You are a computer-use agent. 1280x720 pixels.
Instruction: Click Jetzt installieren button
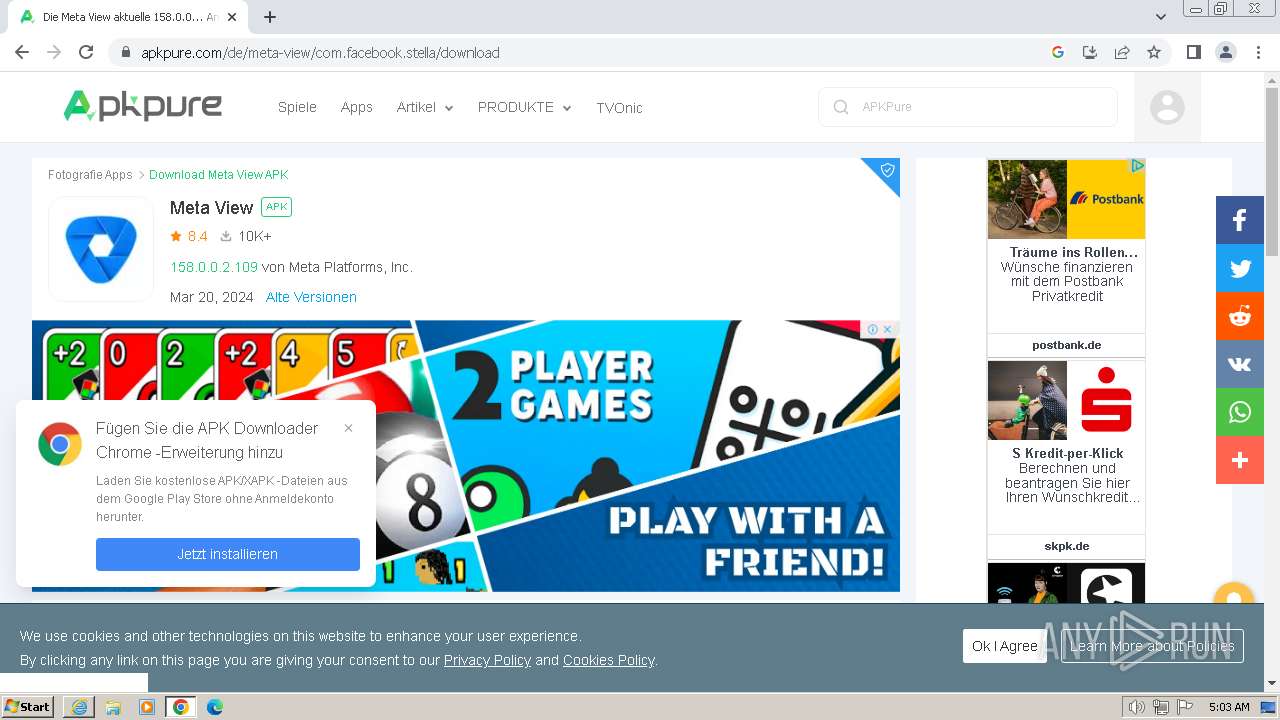pyautogui.click(x=228, y=554)
